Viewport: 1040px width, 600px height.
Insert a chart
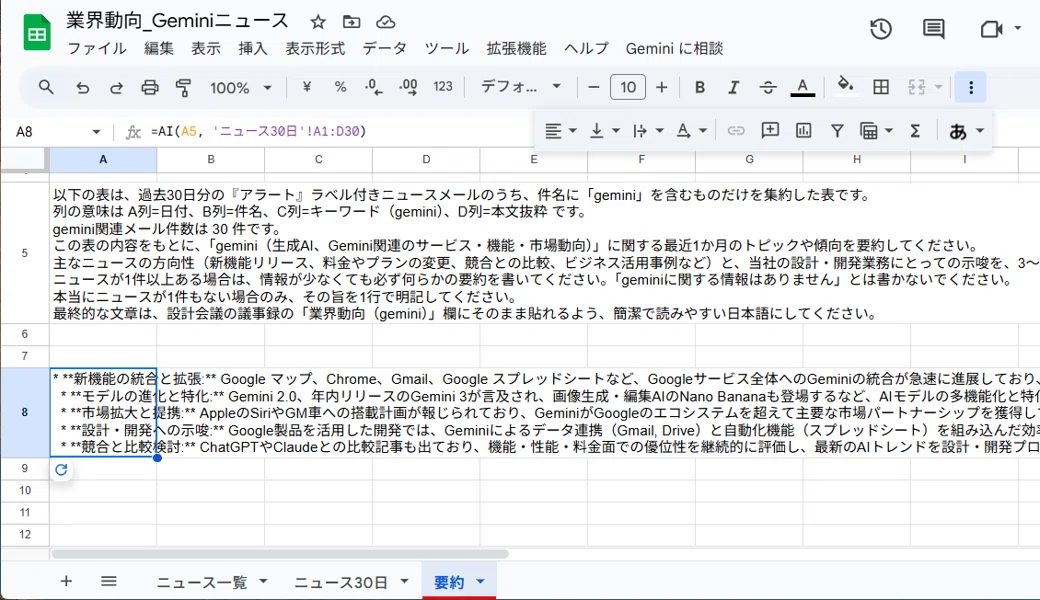tap(803, 131)
